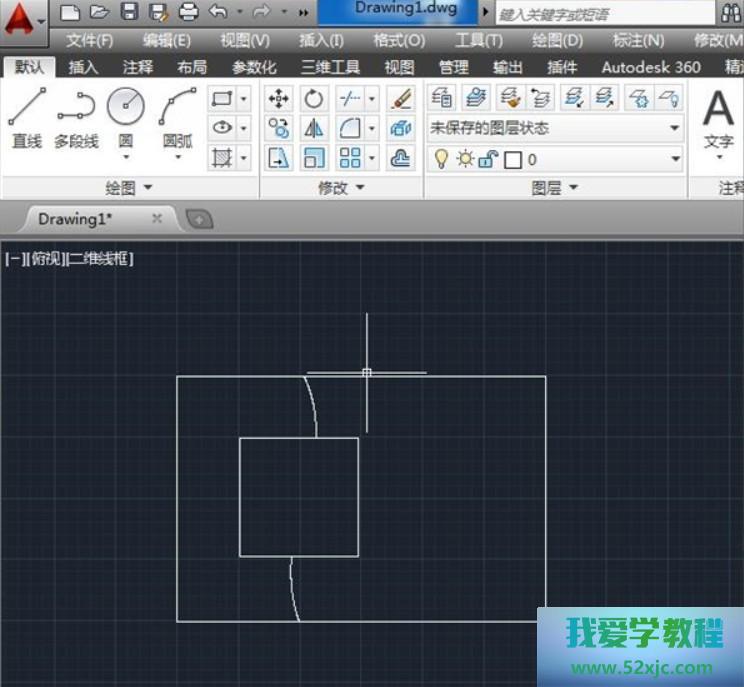Click the layer 0 color swatch

(513, 159)
